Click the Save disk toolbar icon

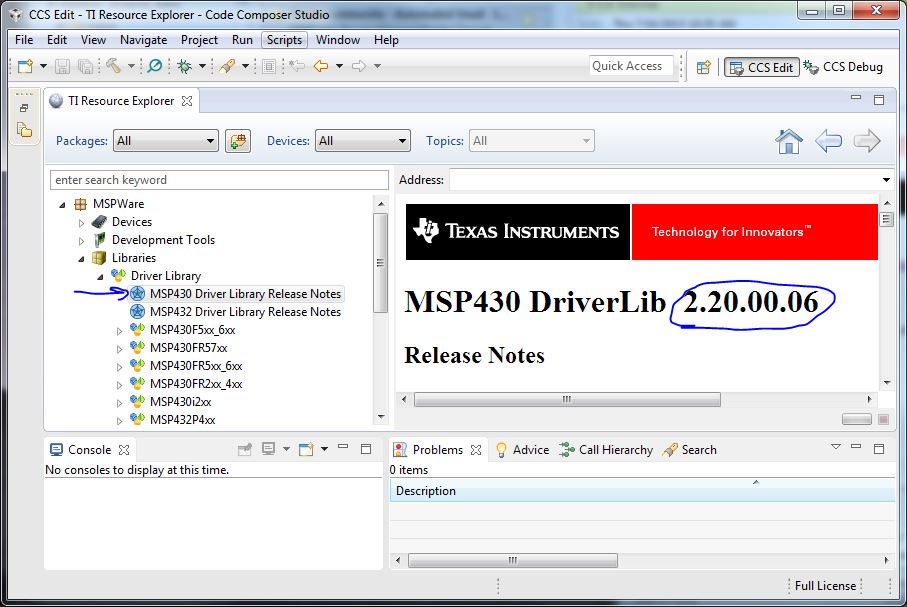[62, 67]
